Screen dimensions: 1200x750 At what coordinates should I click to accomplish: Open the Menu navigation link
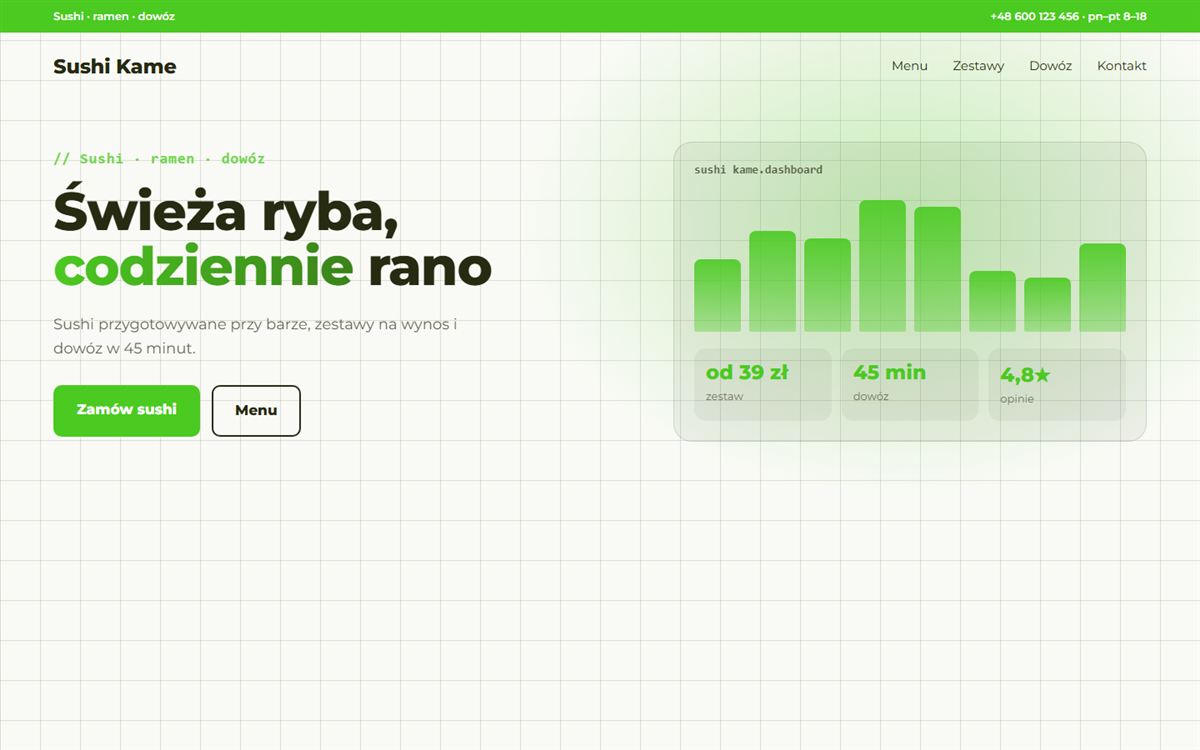(x=909, y=66)
